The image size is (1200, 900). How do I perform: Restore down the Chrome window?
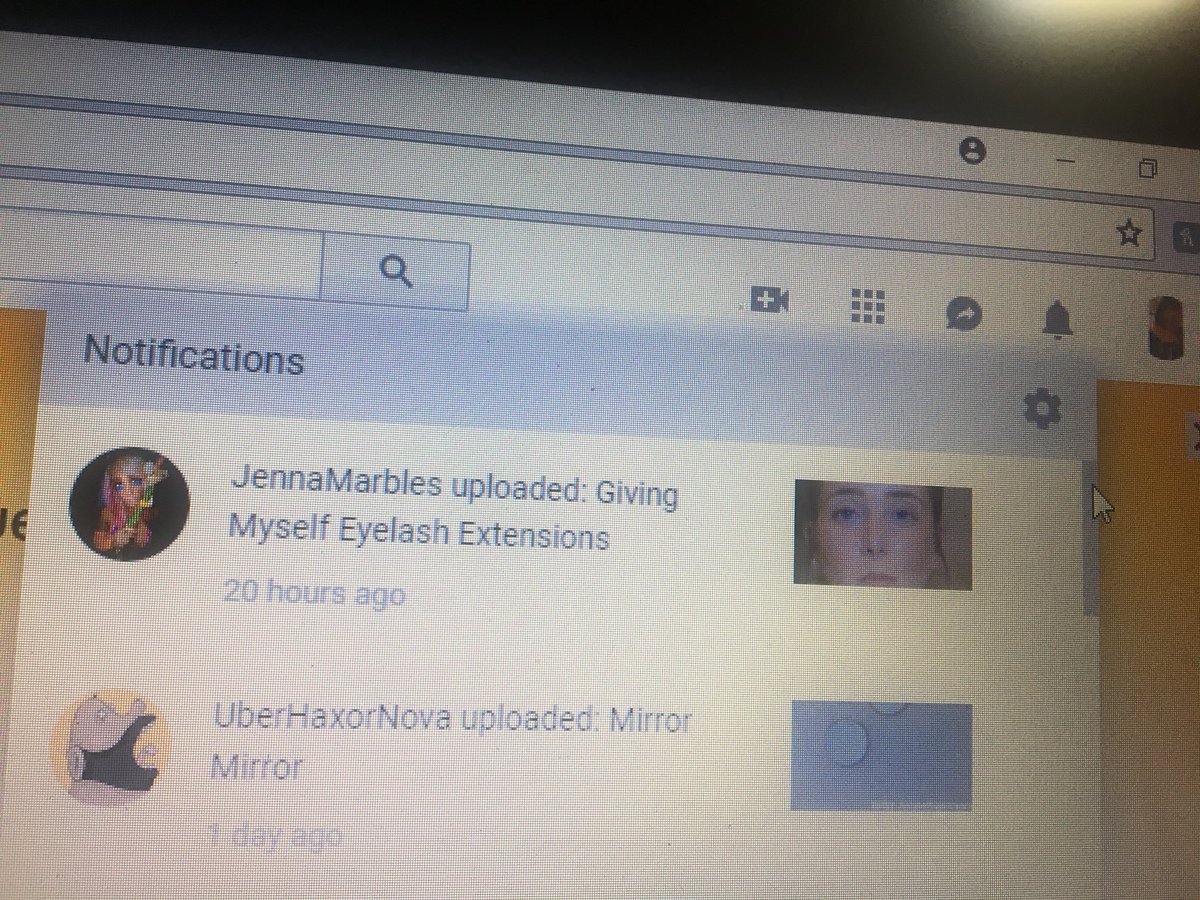pos(1149,168)
